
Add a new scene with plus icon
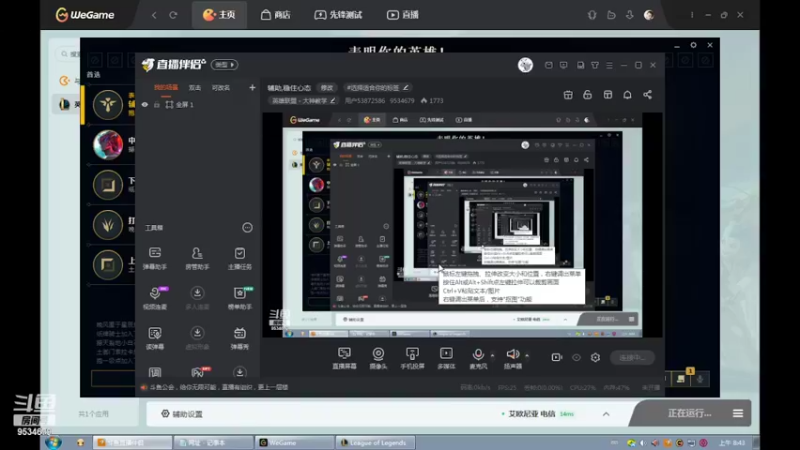[252, 88]
